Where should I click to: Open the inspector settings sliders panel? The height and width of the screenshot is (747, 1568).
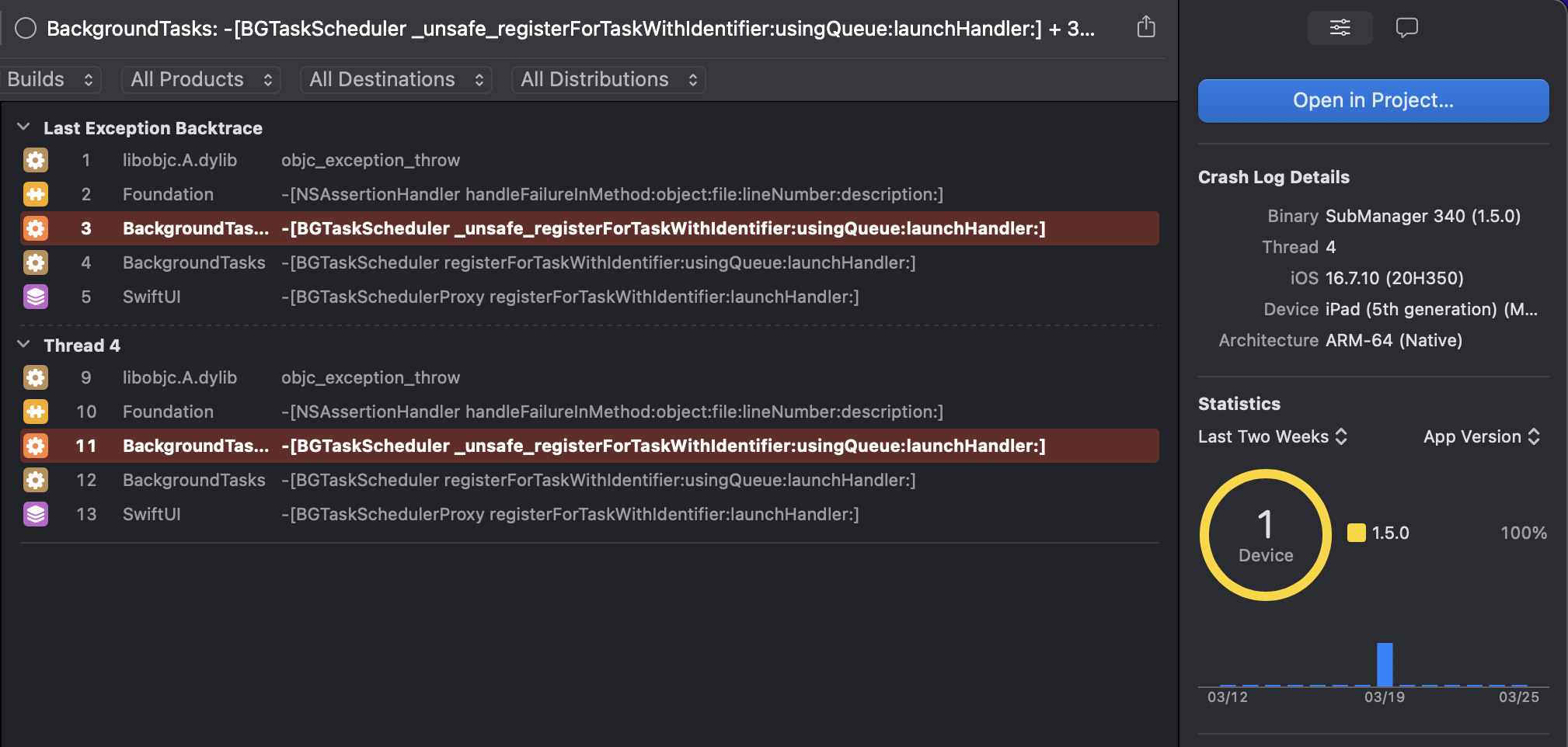1340,28
